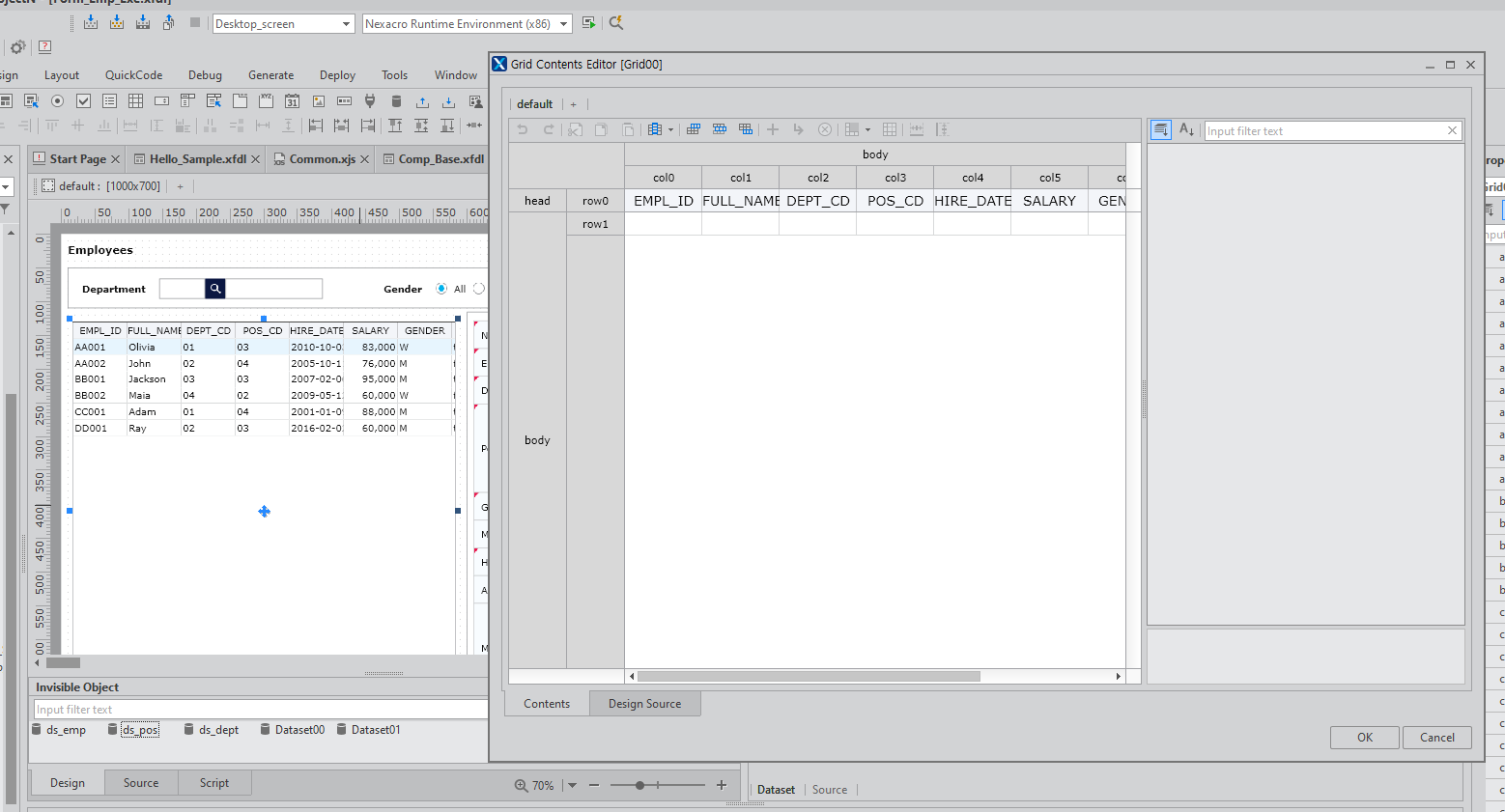This screenshot has width=1505, height=812.
Task: Click the zoom slider handle
Action: pos(639,785)
